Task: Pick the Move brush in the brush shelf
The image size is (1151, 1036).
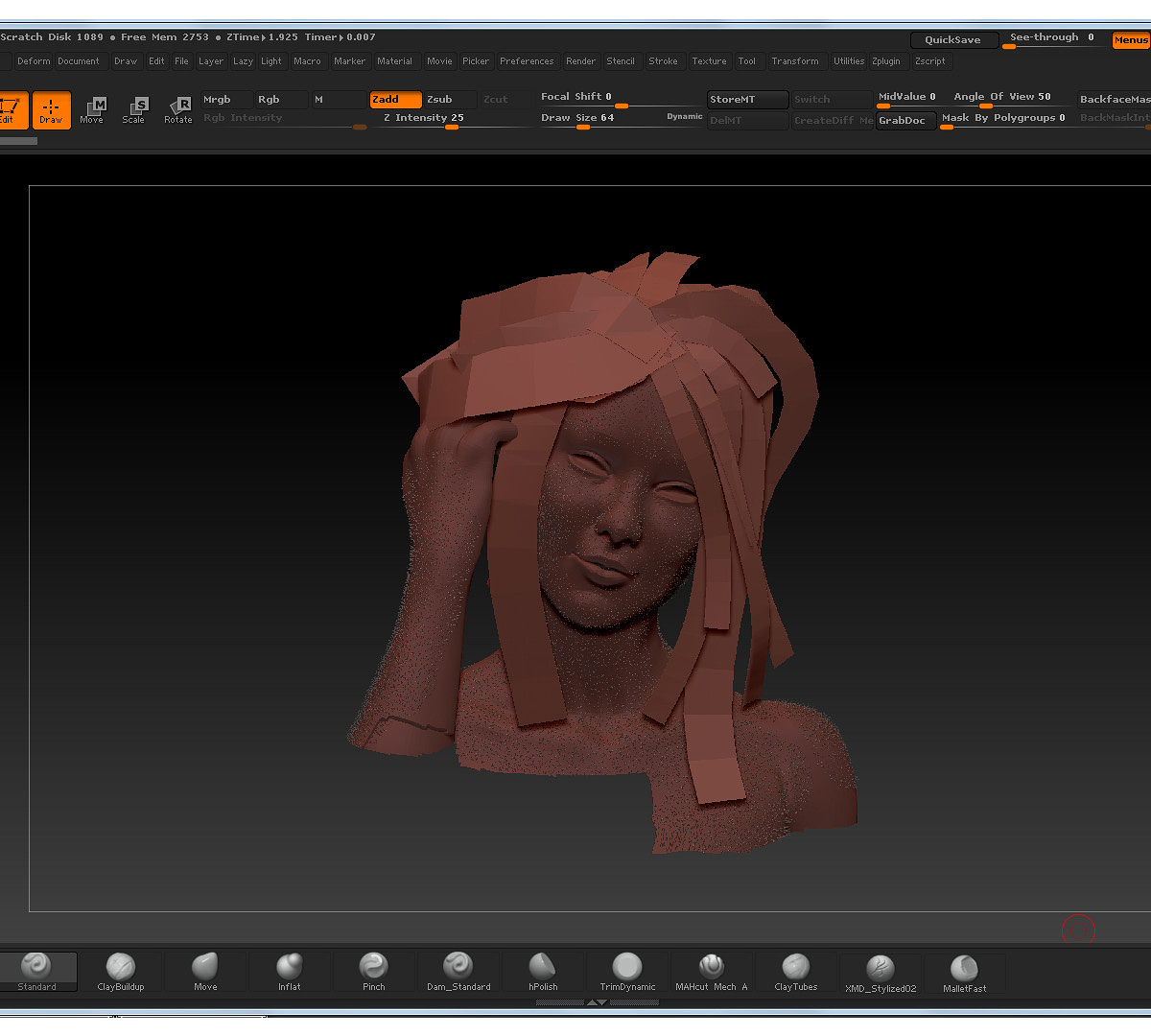Action: click(x=205, y=972)
